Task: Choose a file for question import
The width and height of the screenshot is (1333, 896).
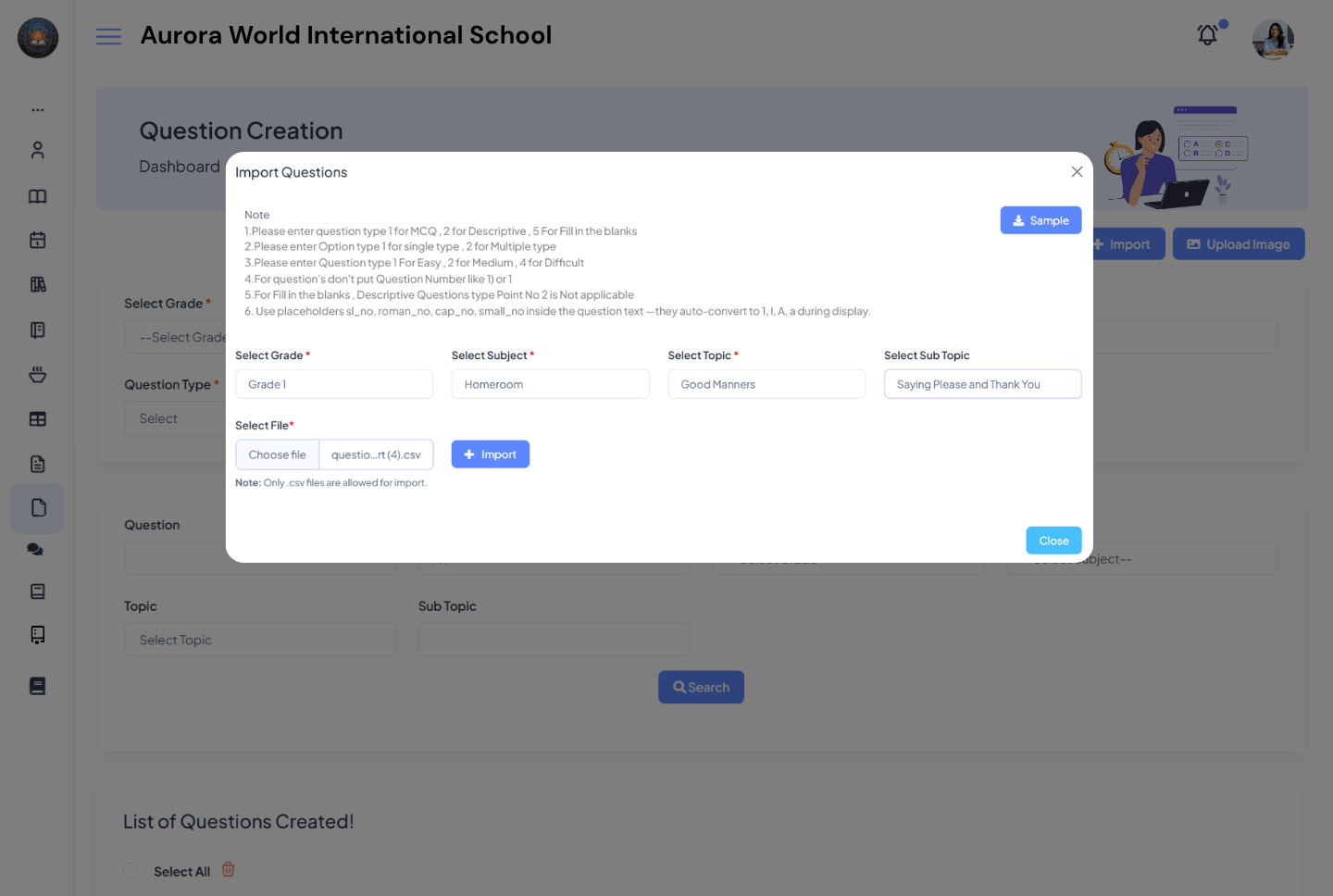Action: tap(277, 454)
